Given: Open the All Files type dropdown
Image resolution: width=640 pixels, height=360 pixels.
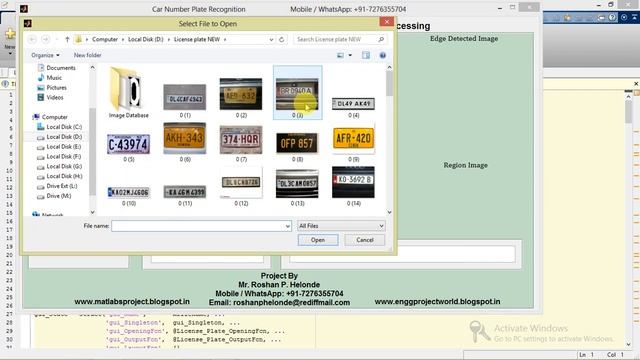Looking at the screenshot, I should tap(341, 226).
